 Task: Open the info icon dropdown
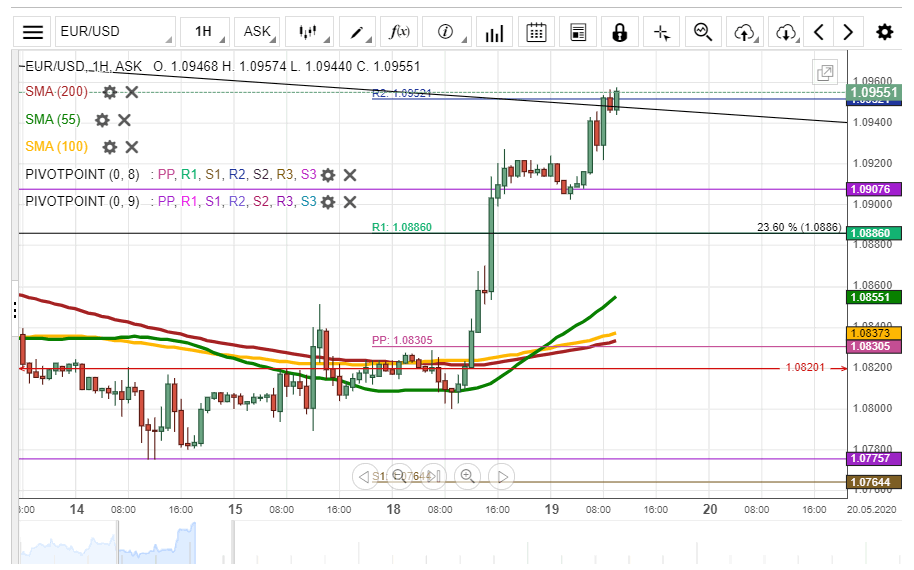446,31
